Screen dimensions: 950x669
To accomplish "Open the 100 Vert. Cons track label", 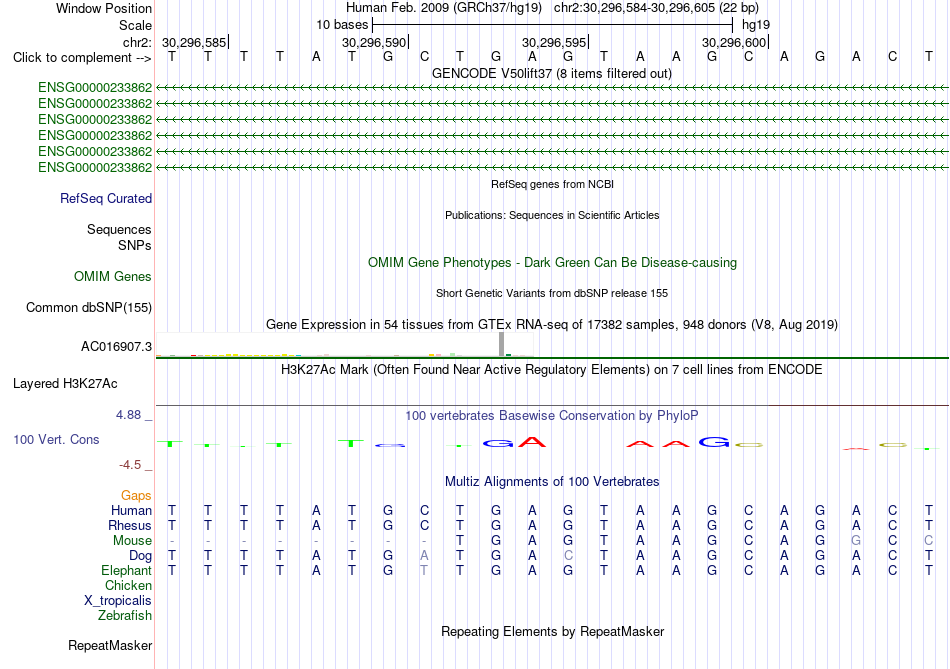I will point(56,439).
